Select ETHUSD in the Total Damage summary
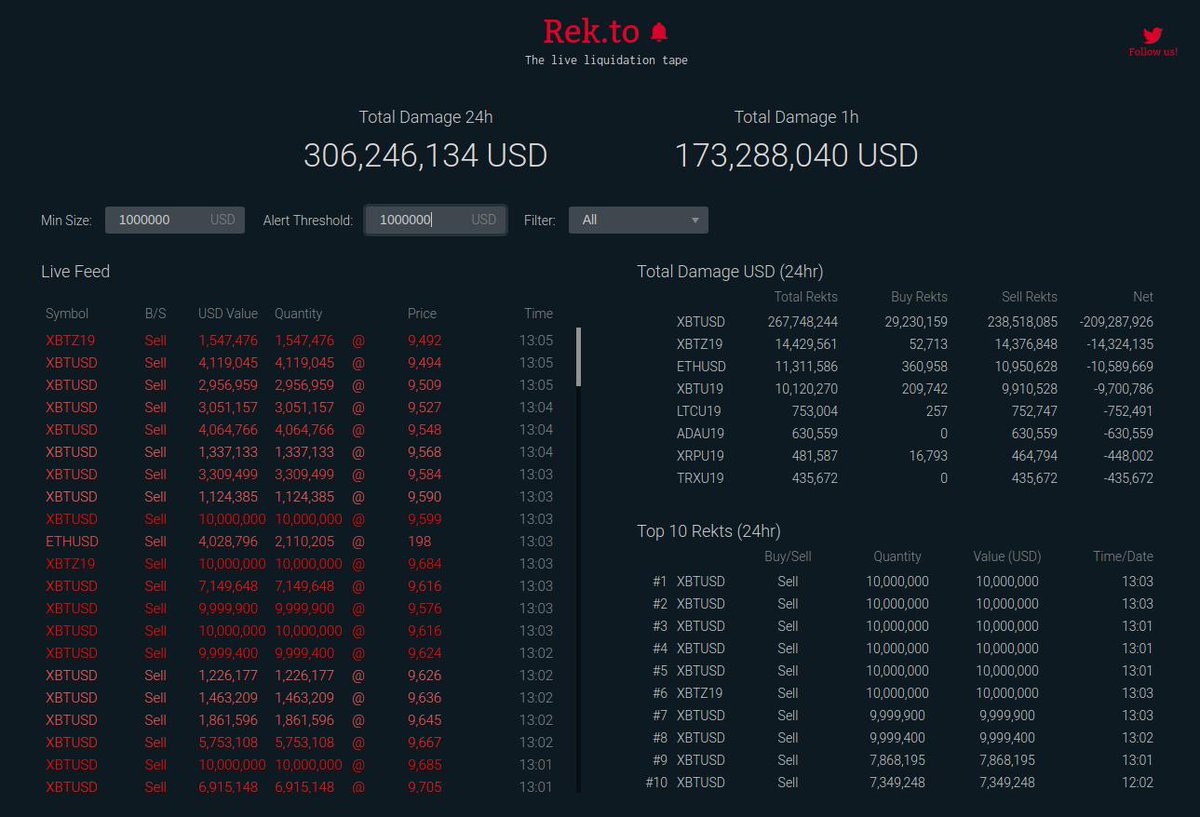The image size is (1200, 817). (x=701, y=366)
